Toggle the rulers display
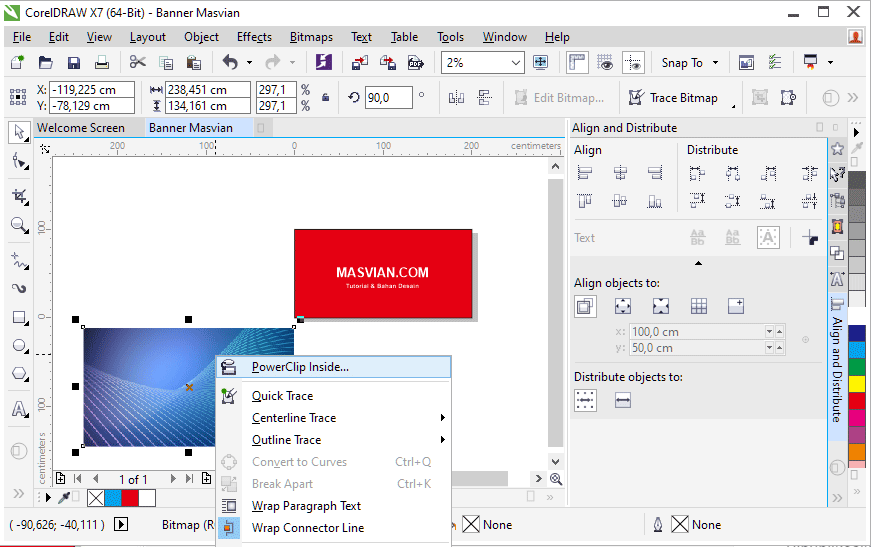Screen dimensions: 871x547 click(x=578, y=62)
